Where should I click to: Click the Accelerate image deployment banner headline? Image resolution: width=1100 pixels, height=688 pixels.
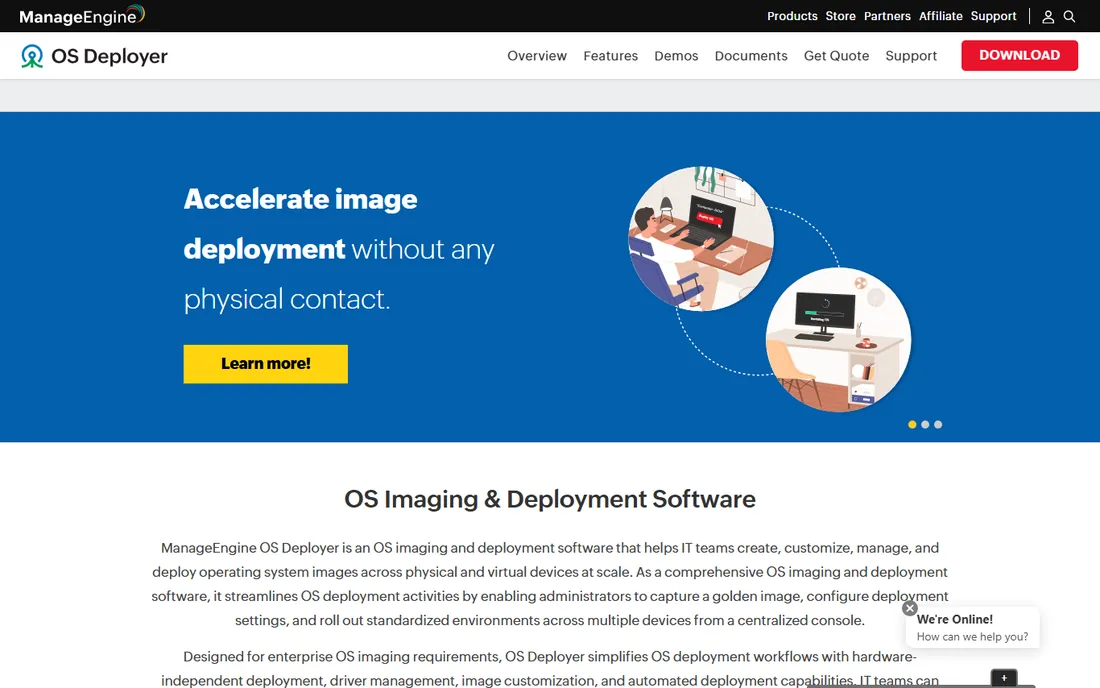[339, 249]
